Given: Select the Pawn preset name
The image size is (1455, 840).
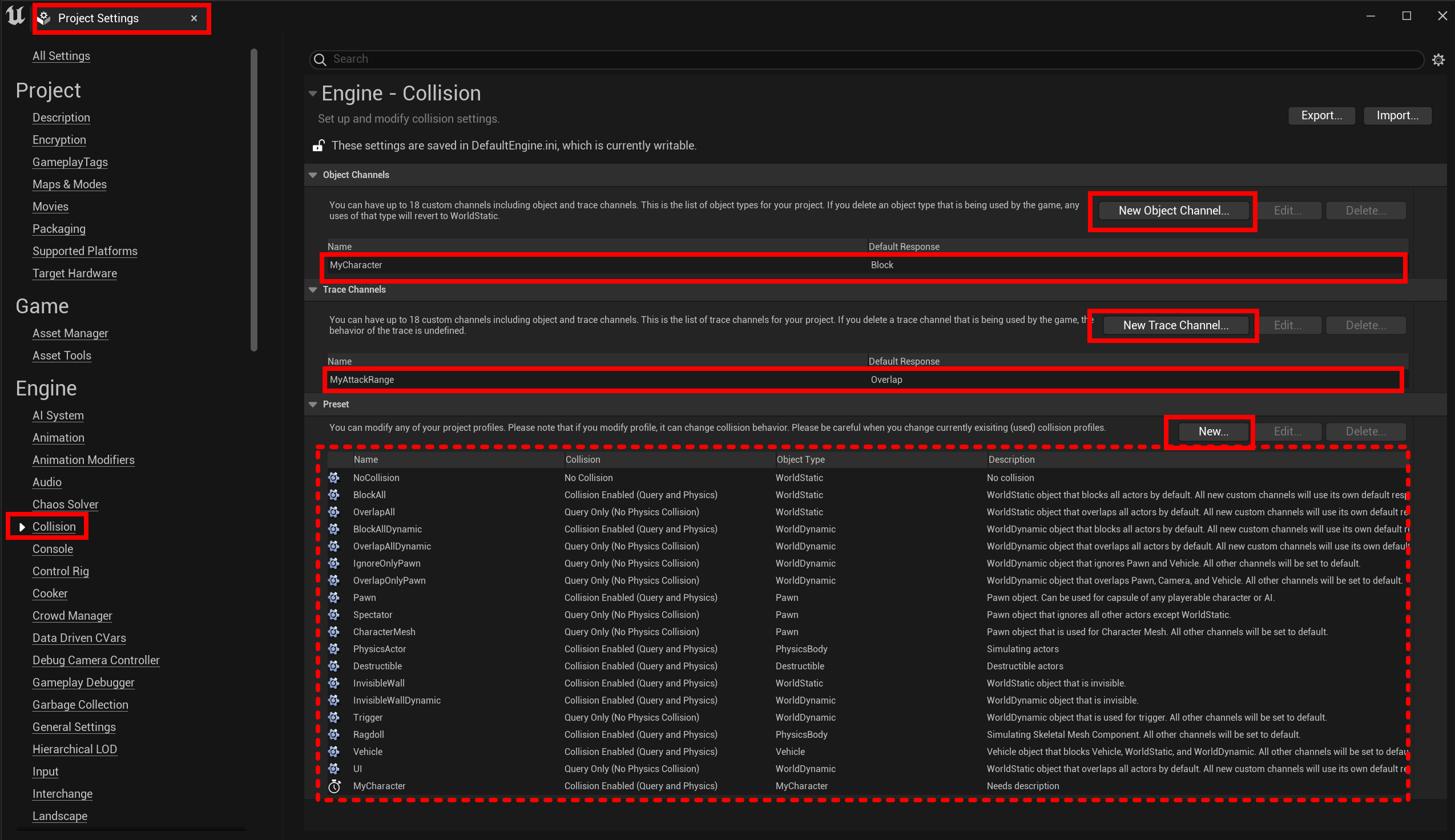Looking at the screenshot, I should tap(365, 597).
